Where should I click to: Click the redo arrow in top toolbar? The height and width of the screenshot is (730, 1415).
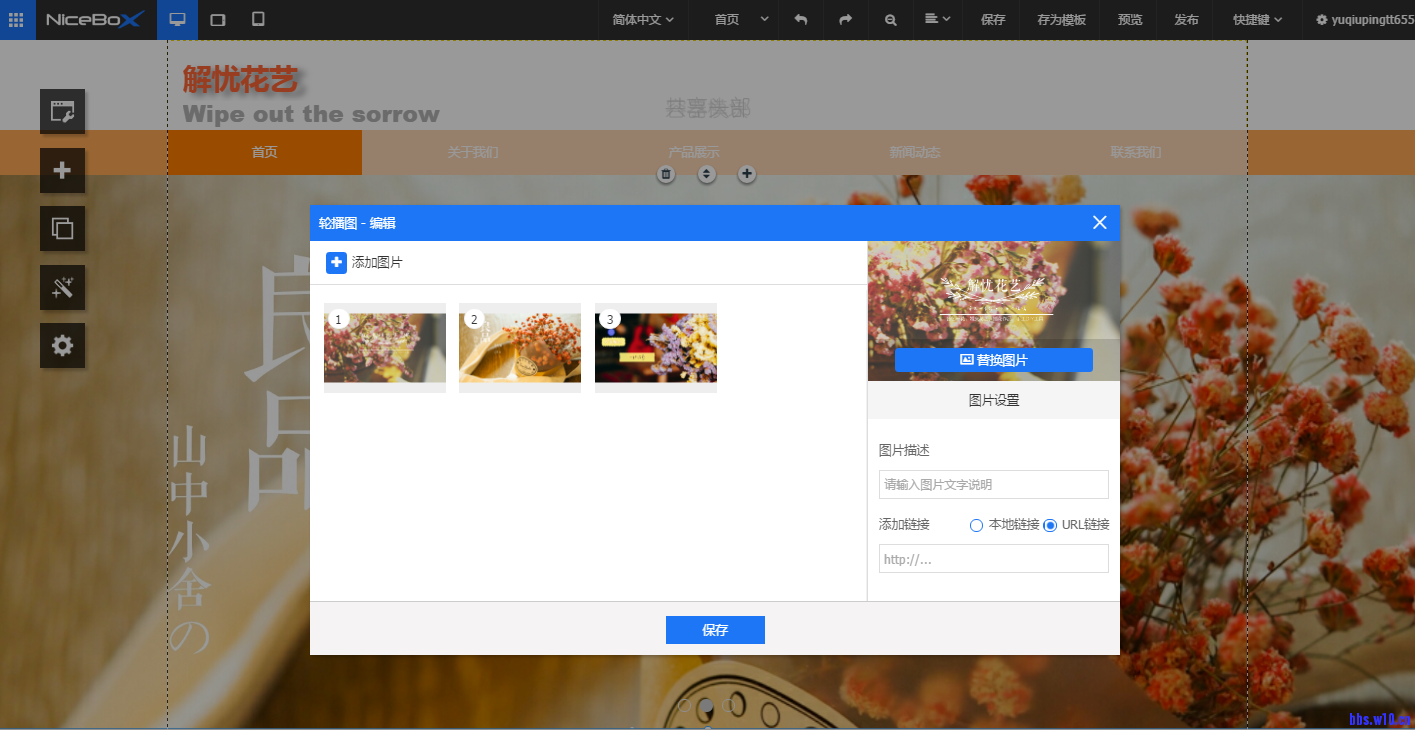pyautogui.click(x=845, y=19)
